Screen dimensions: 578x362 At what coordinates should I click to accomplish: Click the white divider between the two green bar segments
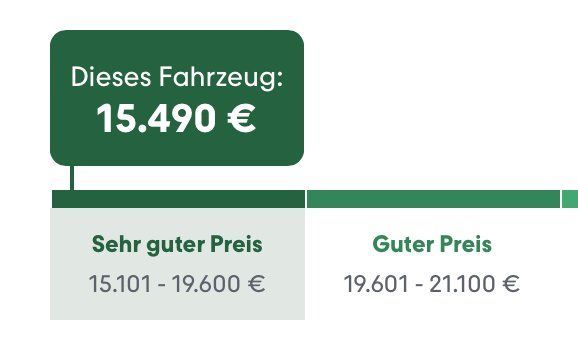click(306, 199)
